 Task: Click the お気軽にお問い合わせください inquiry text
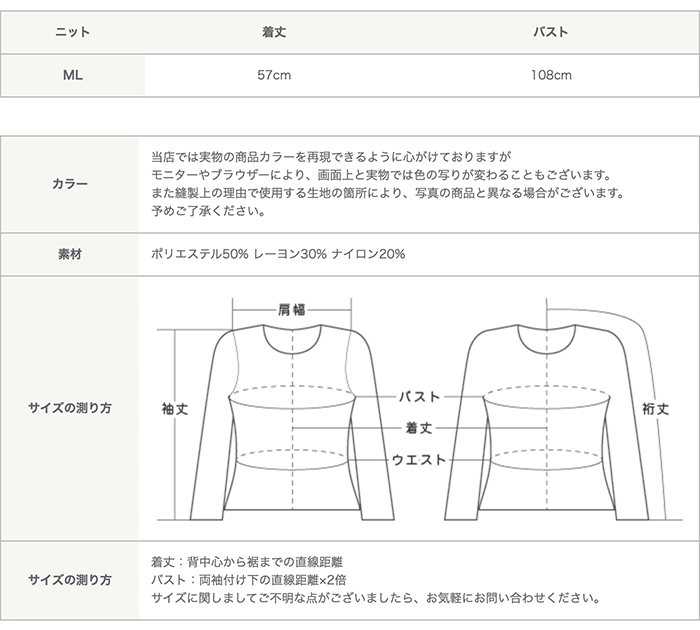pos(512,599)
